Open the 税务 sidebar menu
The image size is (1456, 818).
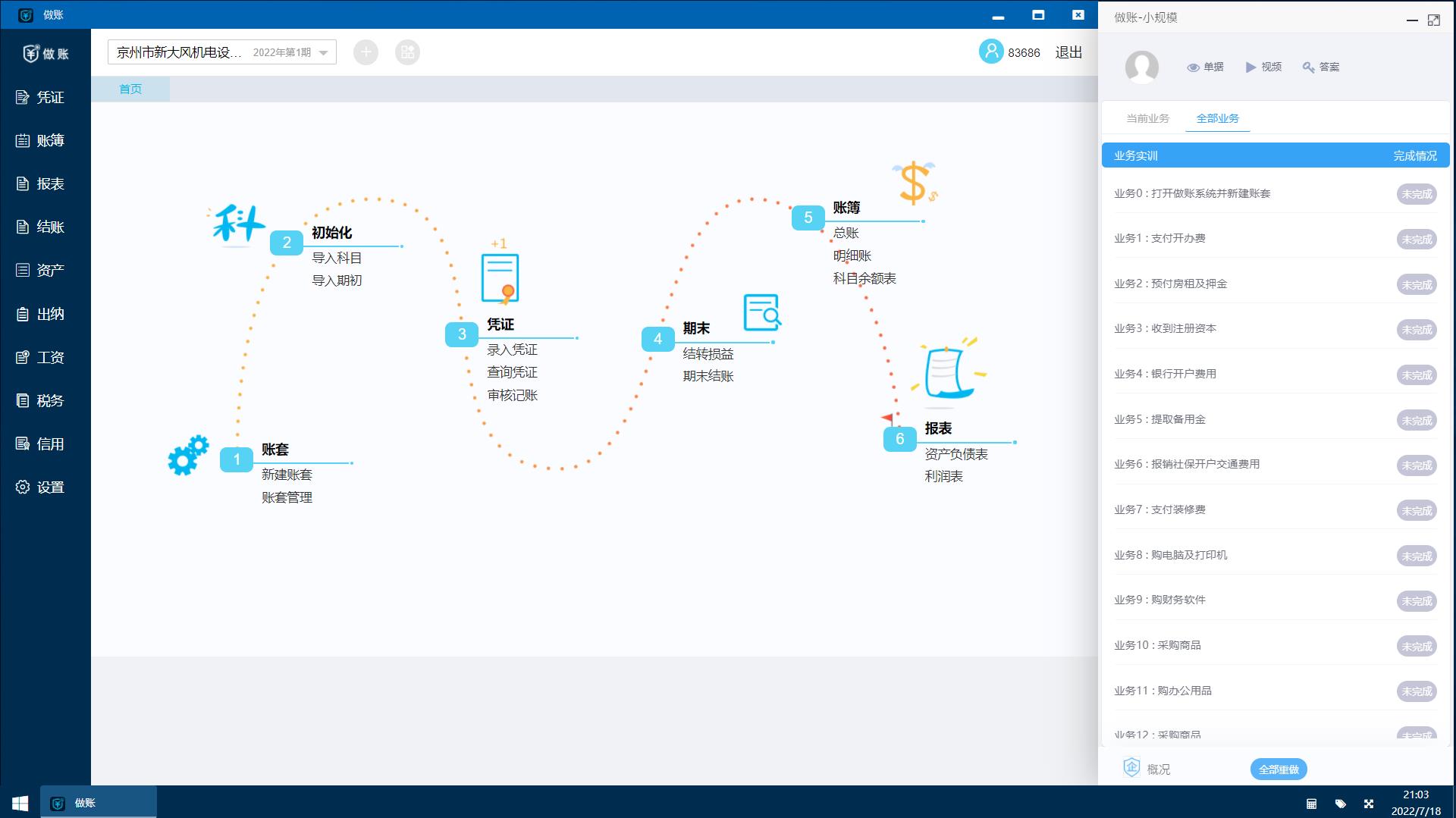pyautogui.click(x=41, y=400)
